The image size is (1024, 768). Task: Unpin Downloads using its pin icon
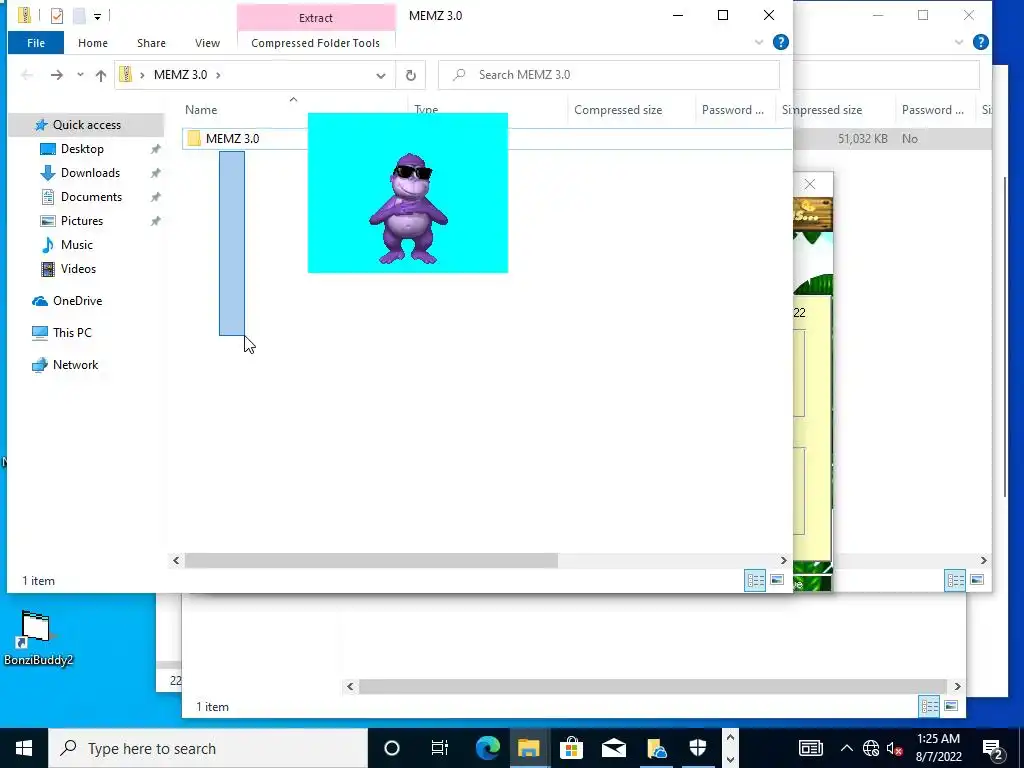155,174
